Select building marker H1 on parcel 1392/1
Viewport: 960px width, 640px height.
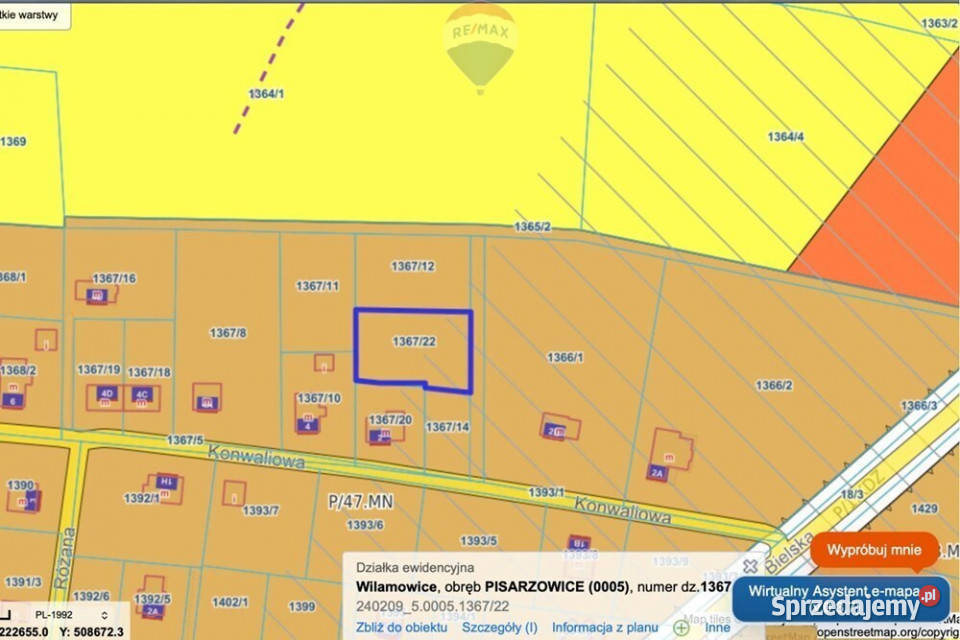(x=166, y=481)
